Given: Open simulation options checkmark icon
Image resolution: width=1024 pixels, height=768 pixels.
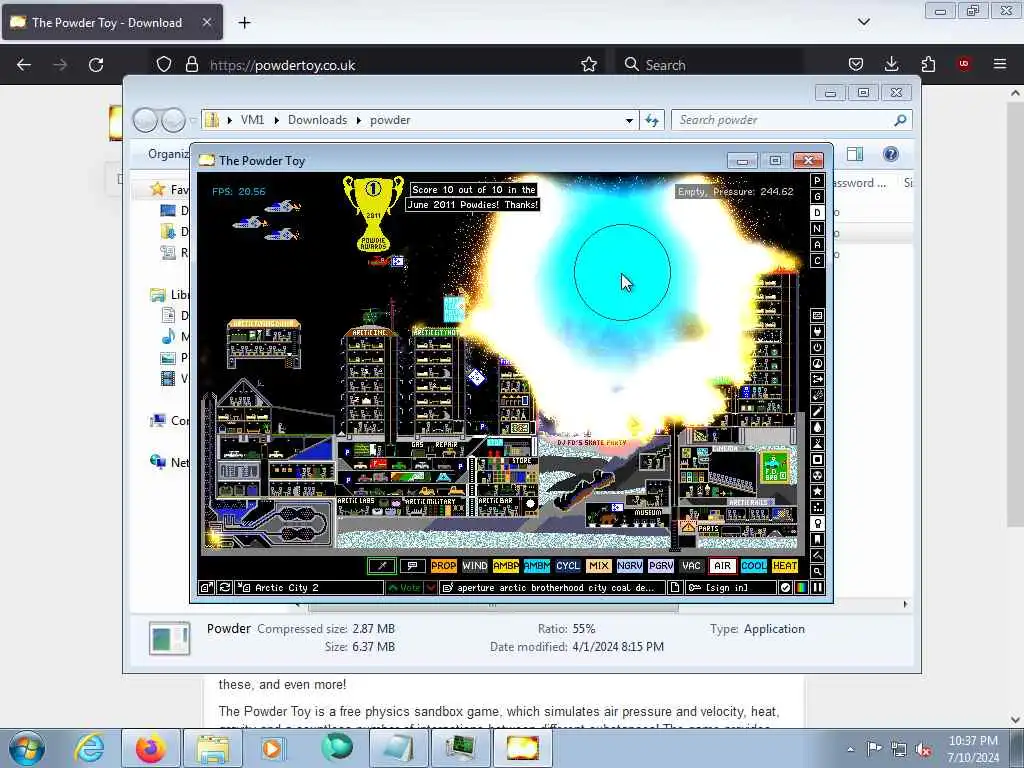Looking at the screenshot, I should [786, 588].
